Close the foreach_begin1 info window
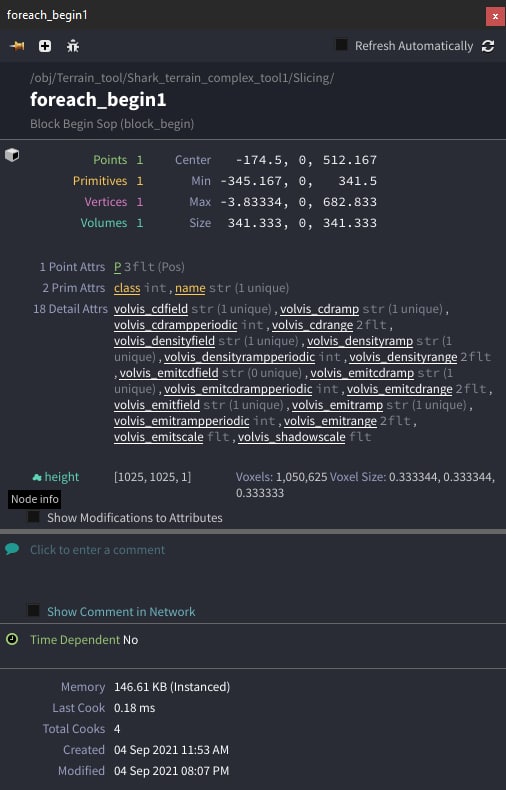This screenshot has height=790, width=506. pyautogui.click(x=495, y=17)
